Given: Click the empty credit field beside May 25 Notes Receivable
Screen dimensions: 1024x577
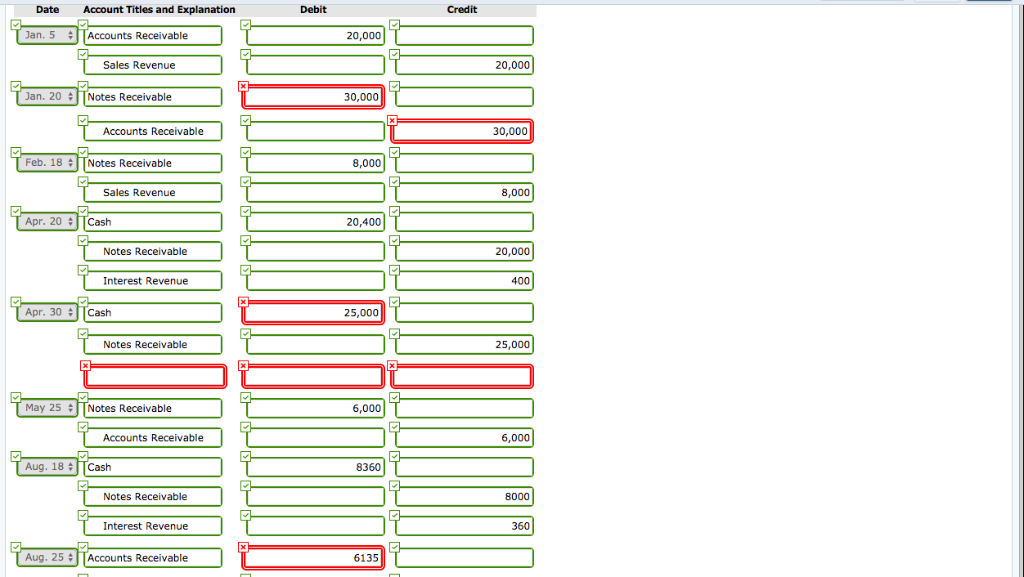Looking at the screenshot, I should click(462, 408).
